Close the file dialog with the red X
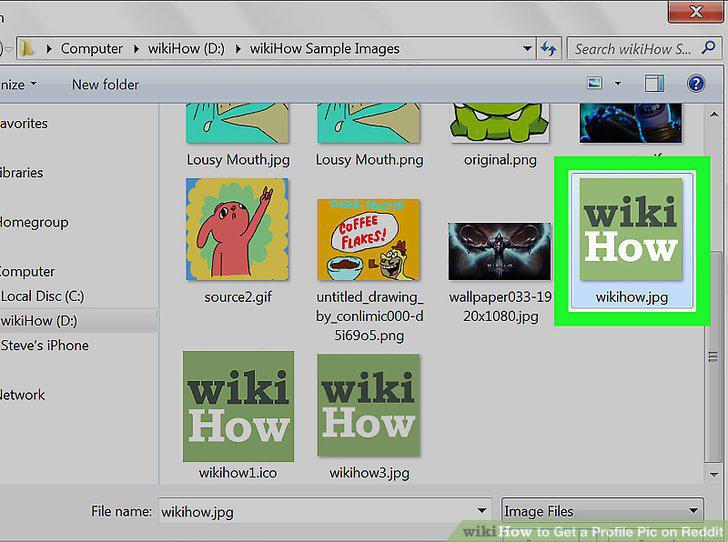This screenshot has height=542, width=728. click(x=695, y=11)
